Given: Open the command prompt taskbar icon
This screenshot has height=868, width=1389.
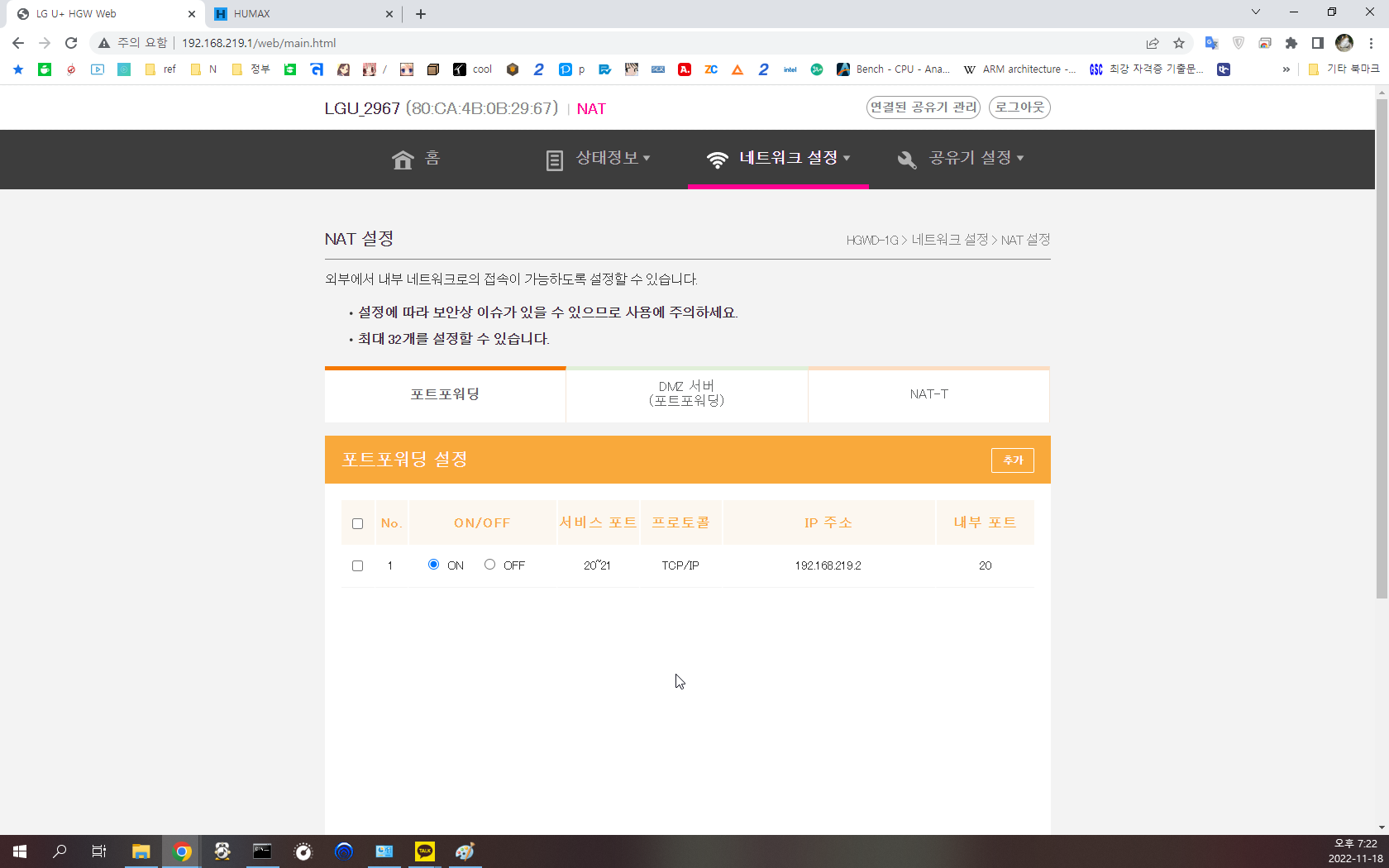Looking at the screenshot, I should point(262,851).
